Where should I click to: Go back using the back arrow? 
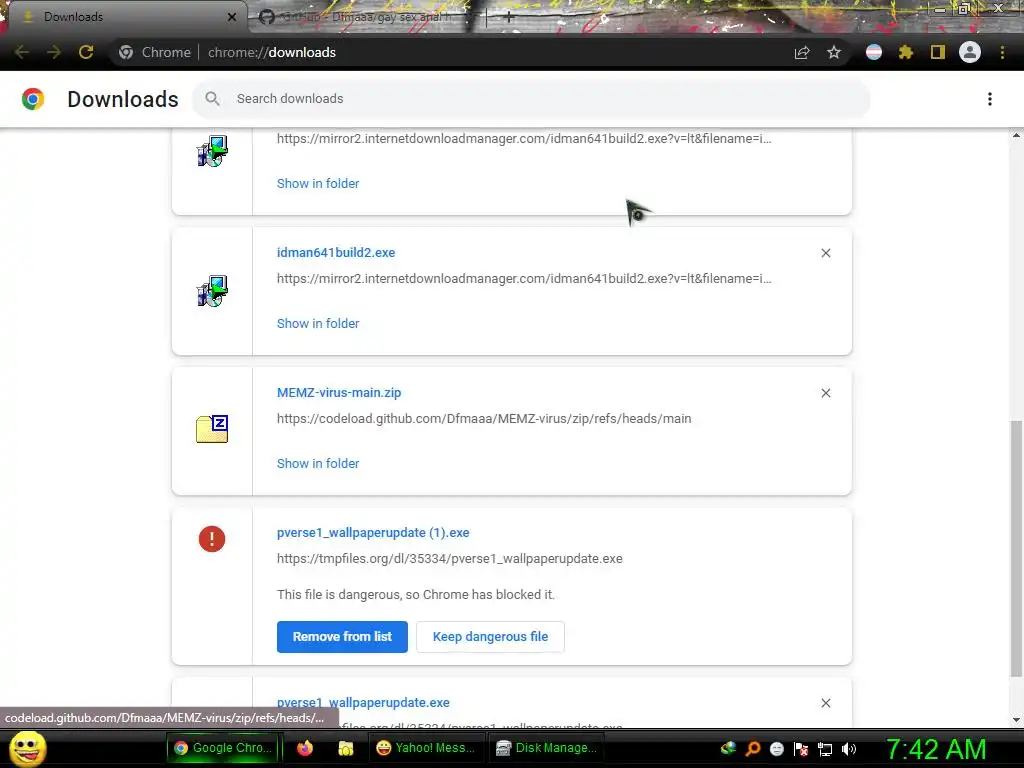[x=22, y=52]
